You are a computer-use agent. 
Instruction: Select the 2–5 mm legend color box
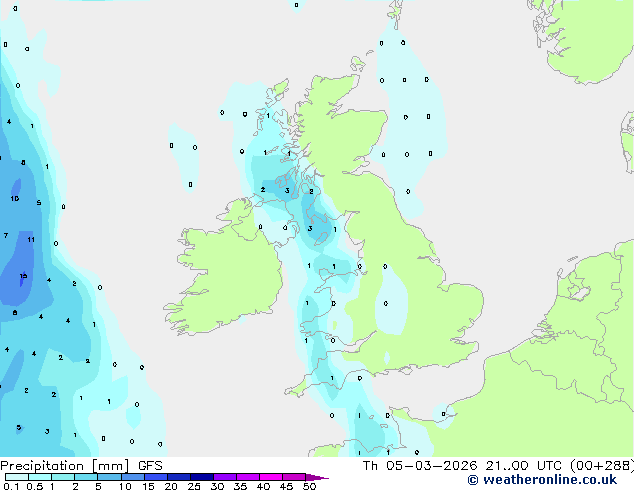point(86,477)
